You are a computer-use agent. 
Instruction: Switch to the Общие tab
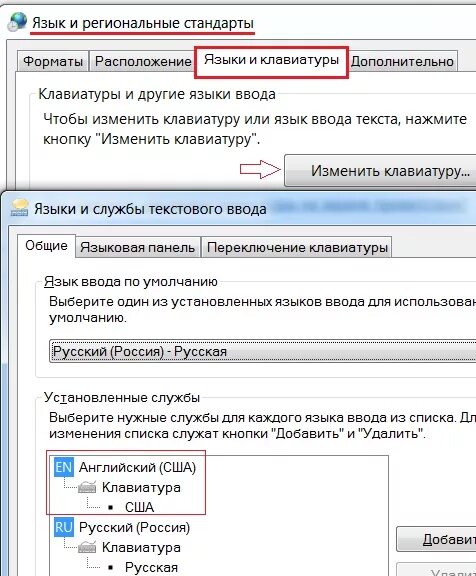pos(46,245)
